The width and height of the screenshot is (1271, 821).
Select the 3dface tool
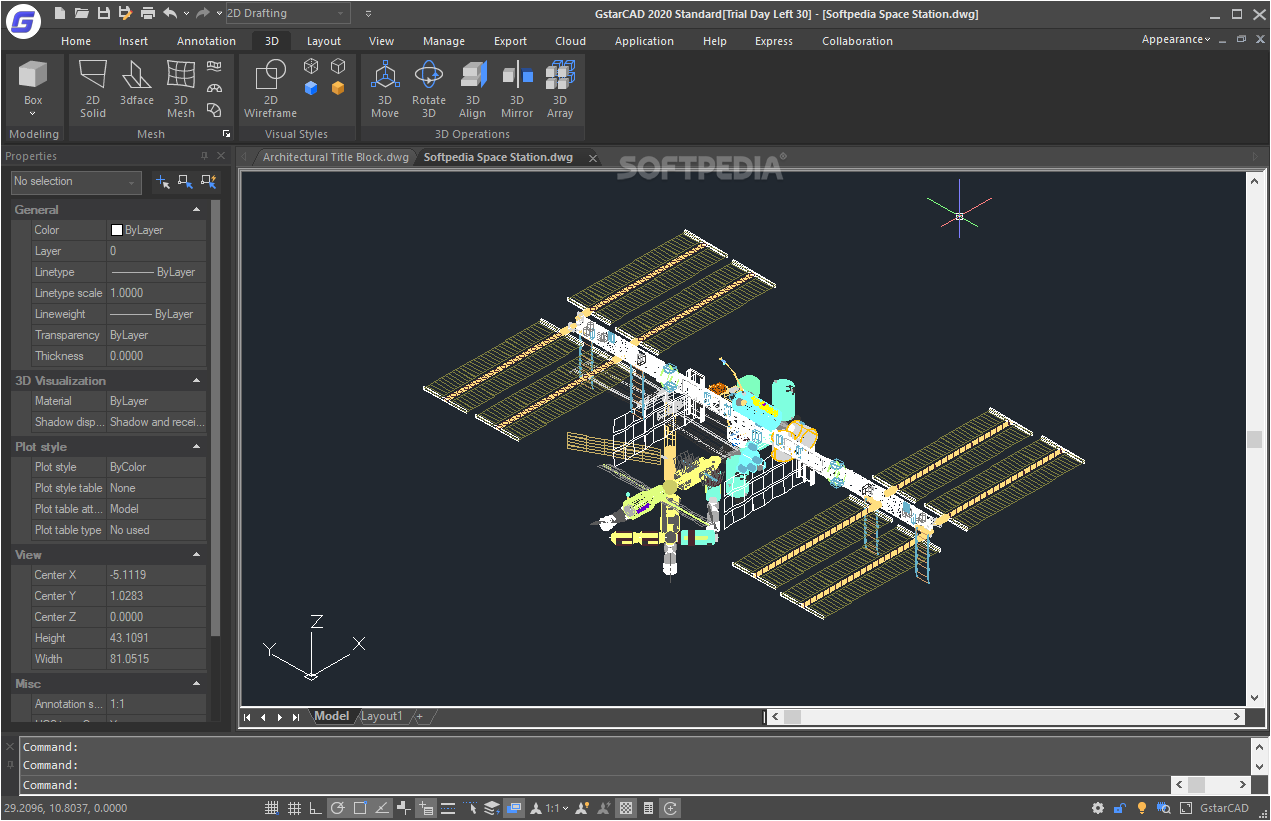137,82
